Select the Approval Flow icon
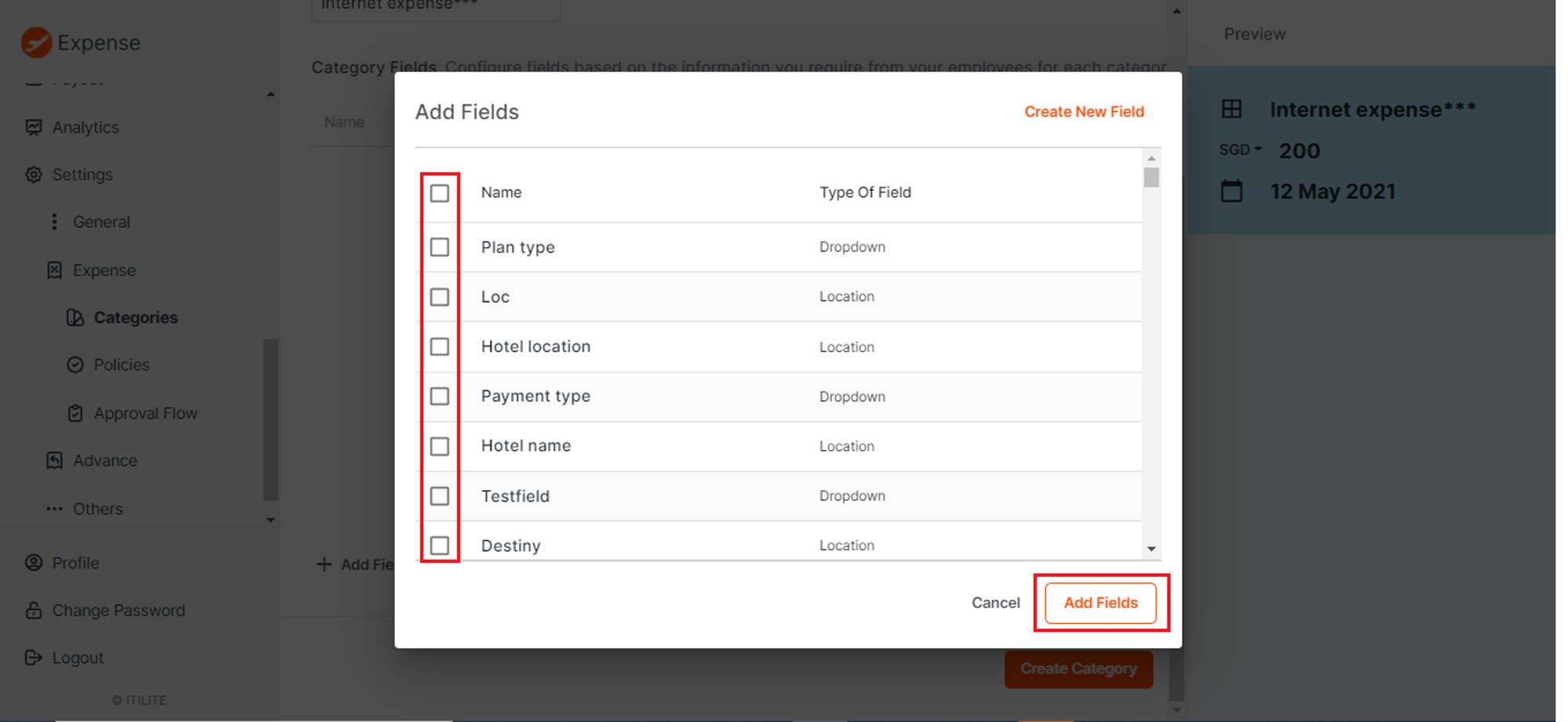1568x722 pixels. (74, 413)
